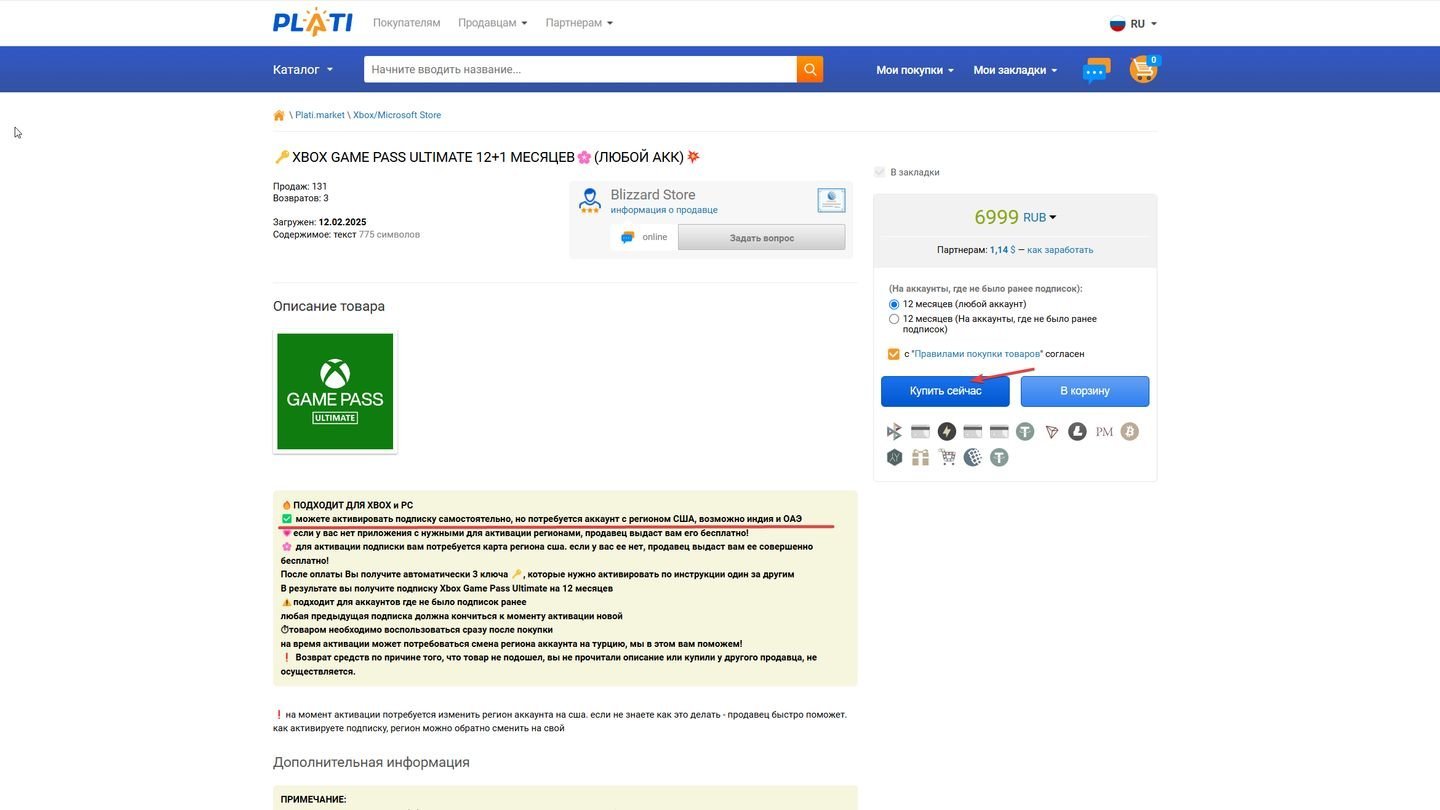Focus the product name search field
The width and height of the screenshot is (1440, 810).
[581, 69]
